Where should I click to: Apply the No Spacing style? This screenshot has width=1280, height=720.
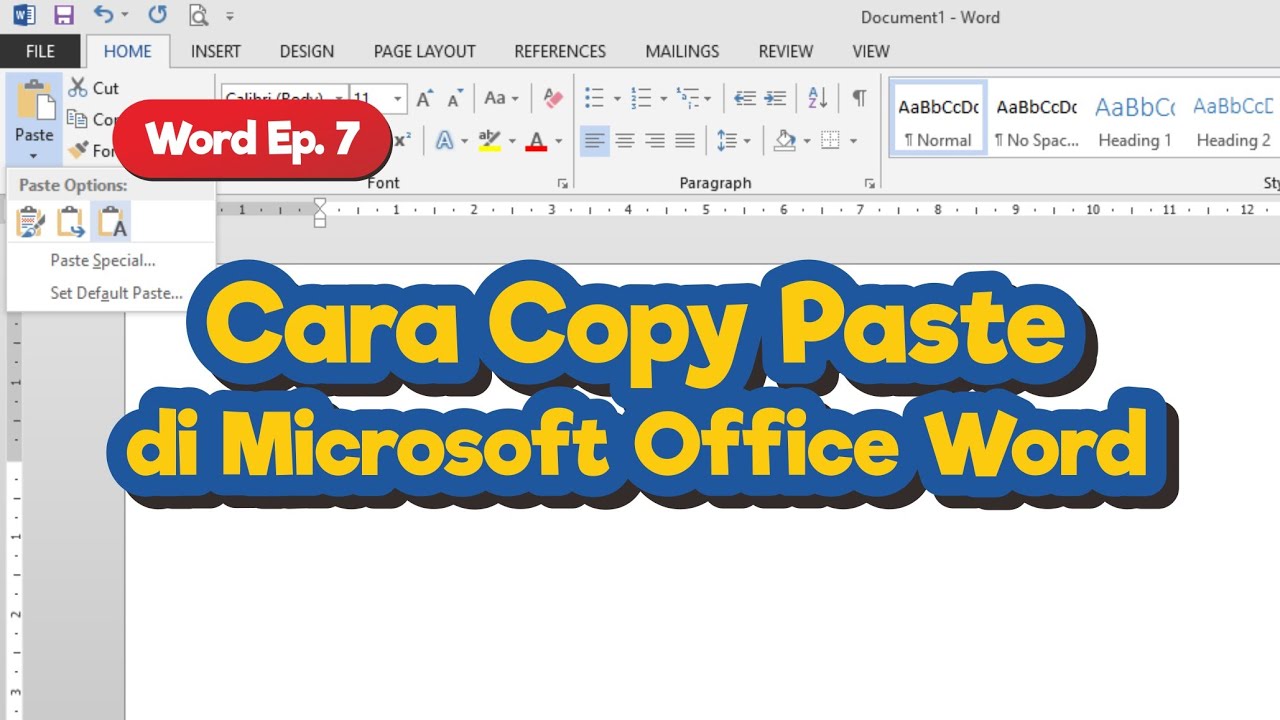[x=1037, y=119]
